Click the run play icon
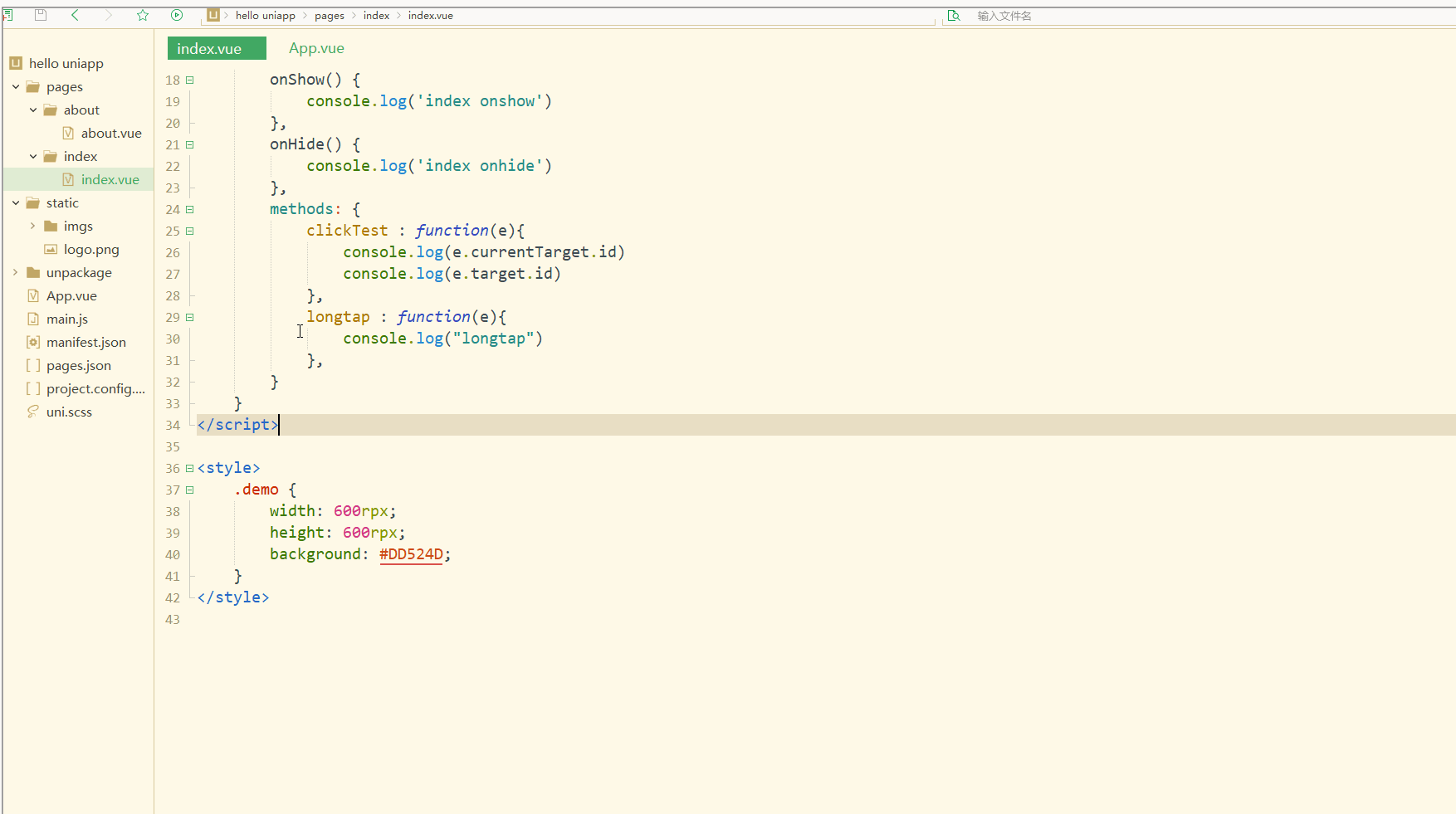 pyautogui.click(x=177, y=15)
